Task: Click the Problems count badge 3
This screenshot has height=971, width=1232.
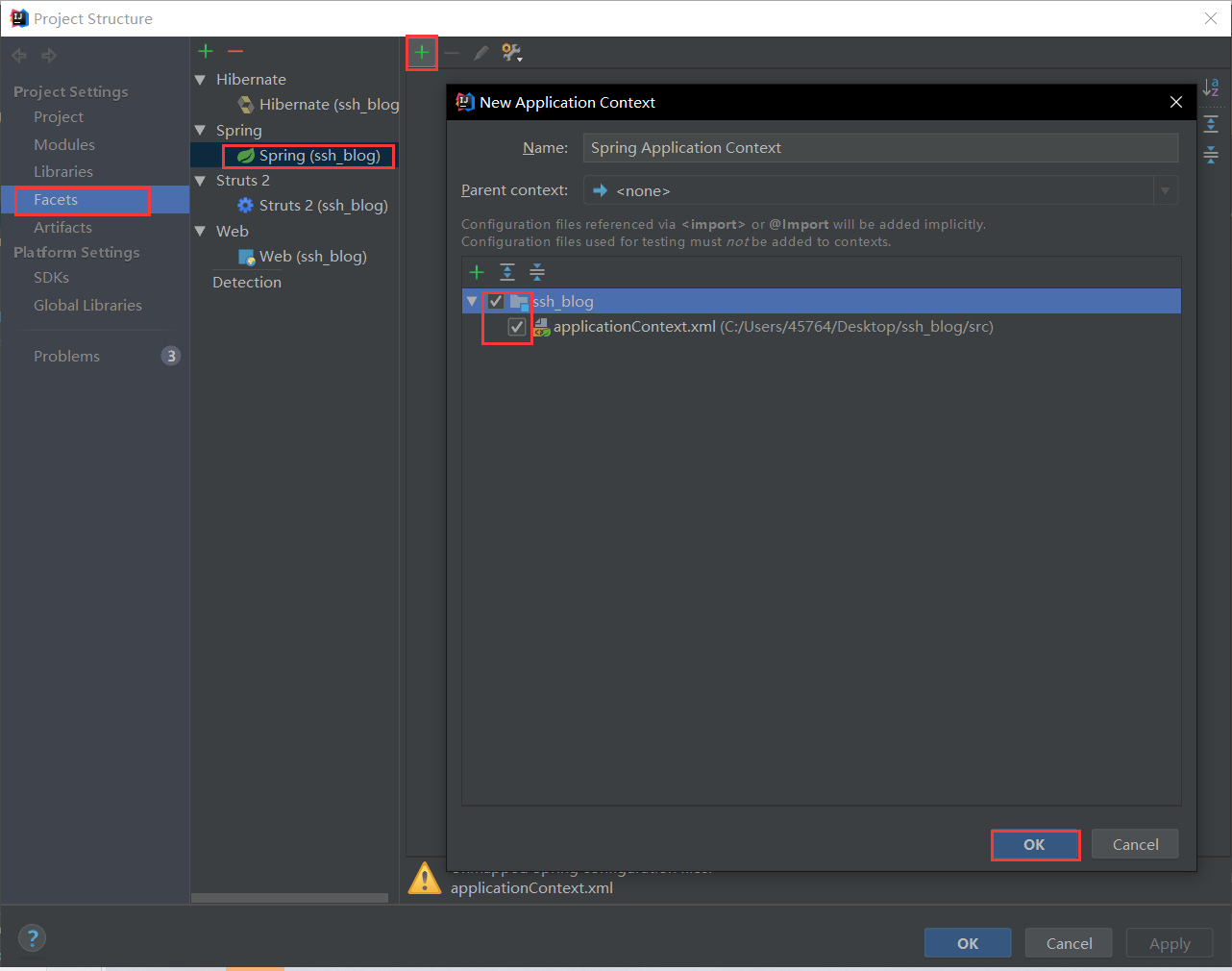Action: [x=171, y=356]
